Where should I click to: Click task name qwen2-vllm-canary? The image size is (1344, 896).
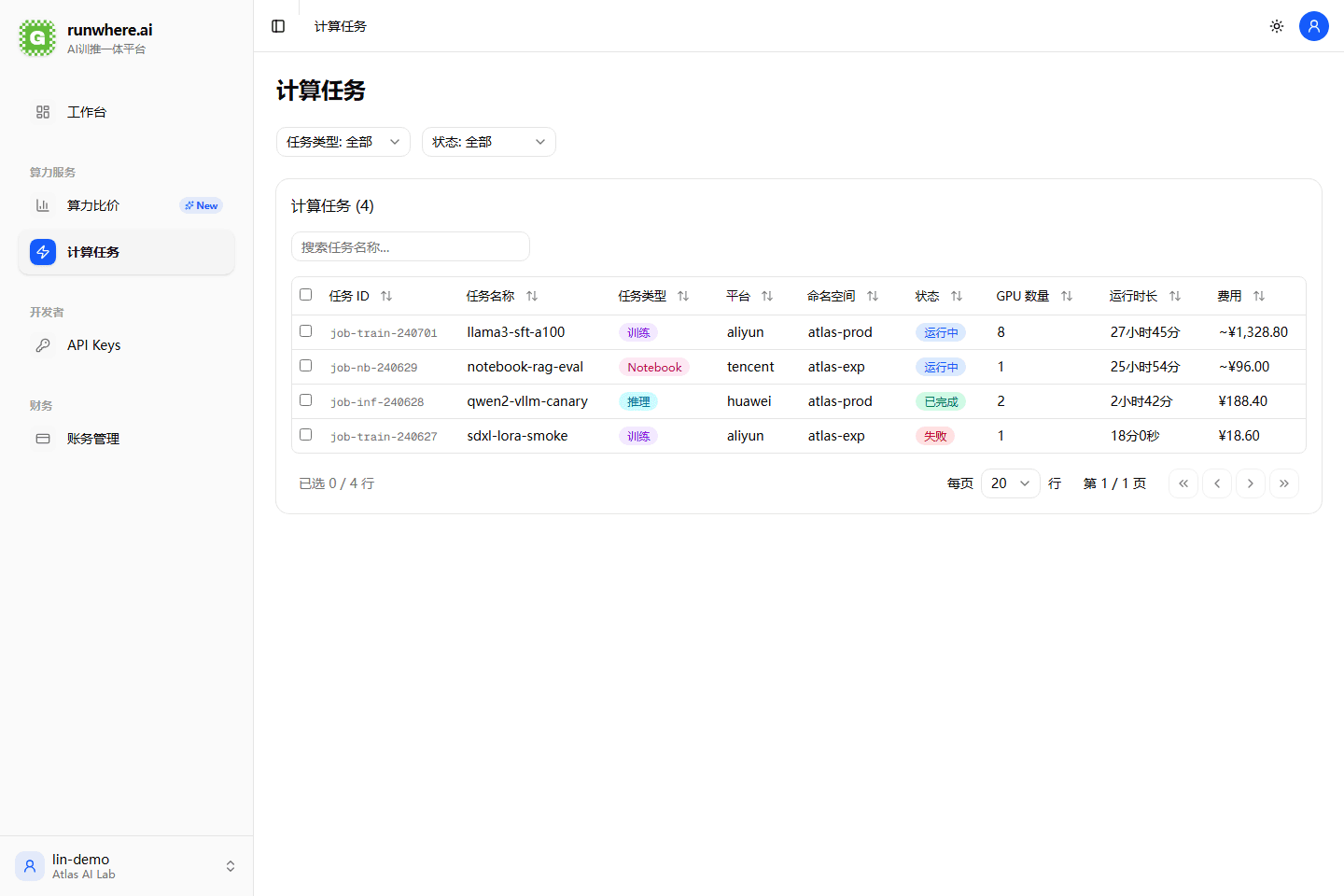coord(527,401)
